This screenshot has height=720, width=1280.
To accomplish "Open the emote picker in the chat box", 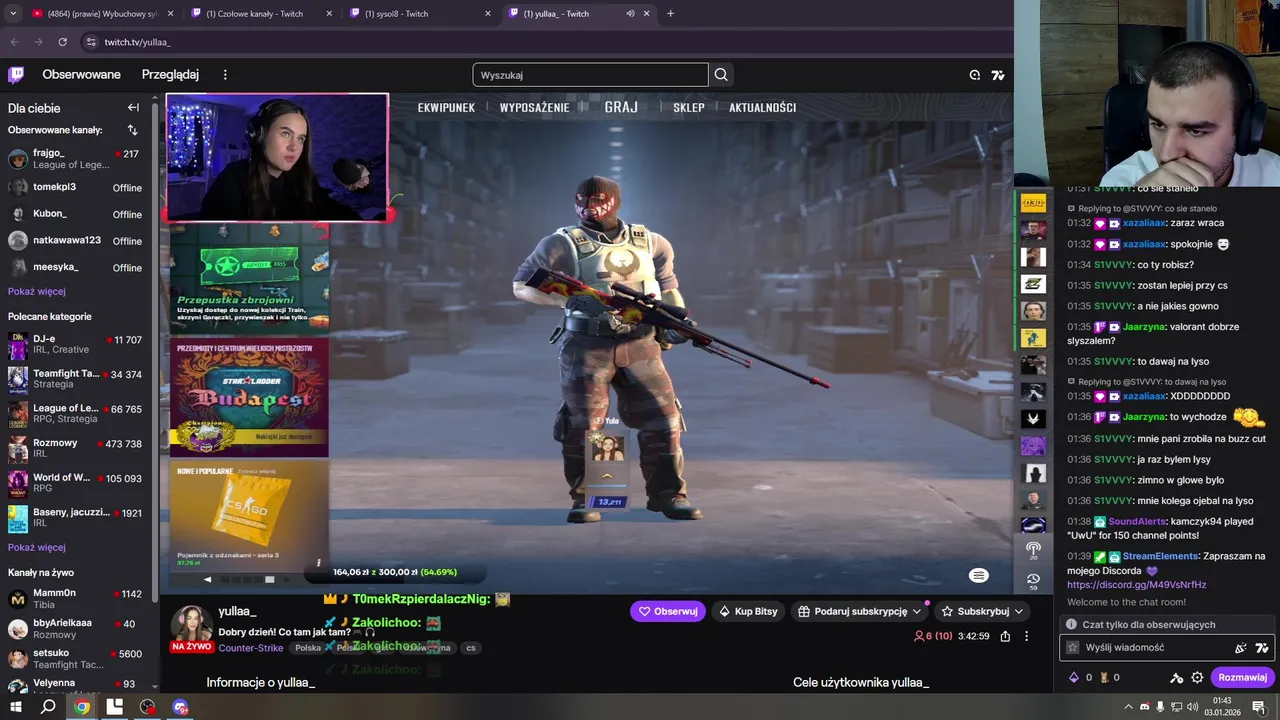I will [x=1241, y=648].
